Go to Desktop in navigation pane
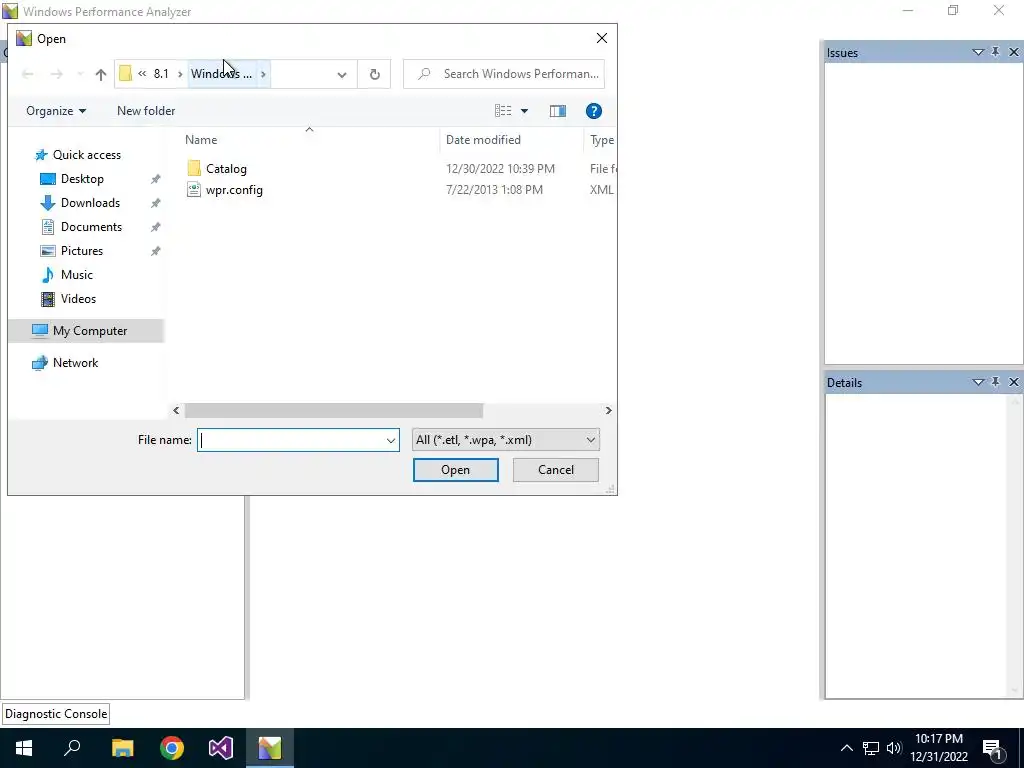The width and height of the screenshot is (1024, 768). [82, 179]
